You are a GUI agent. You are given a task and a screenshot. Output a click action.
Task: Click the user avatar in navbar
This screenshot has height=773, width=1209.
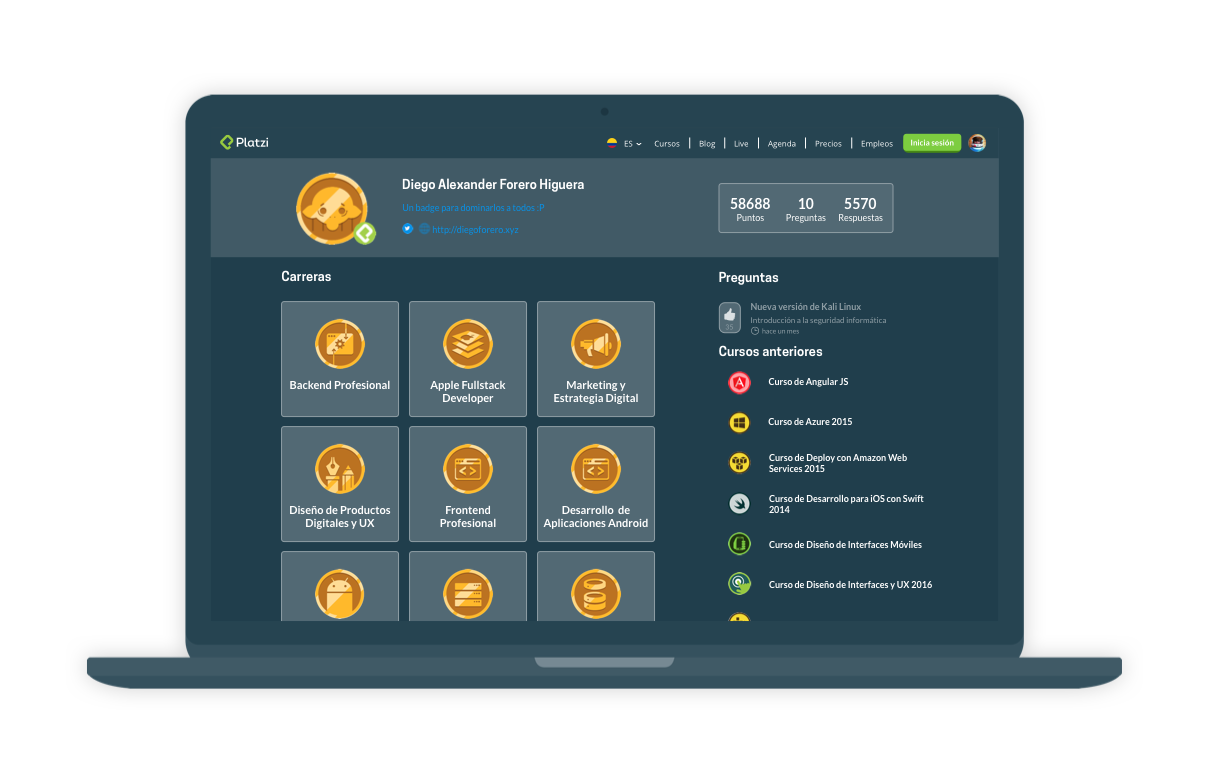coord(977,143)
